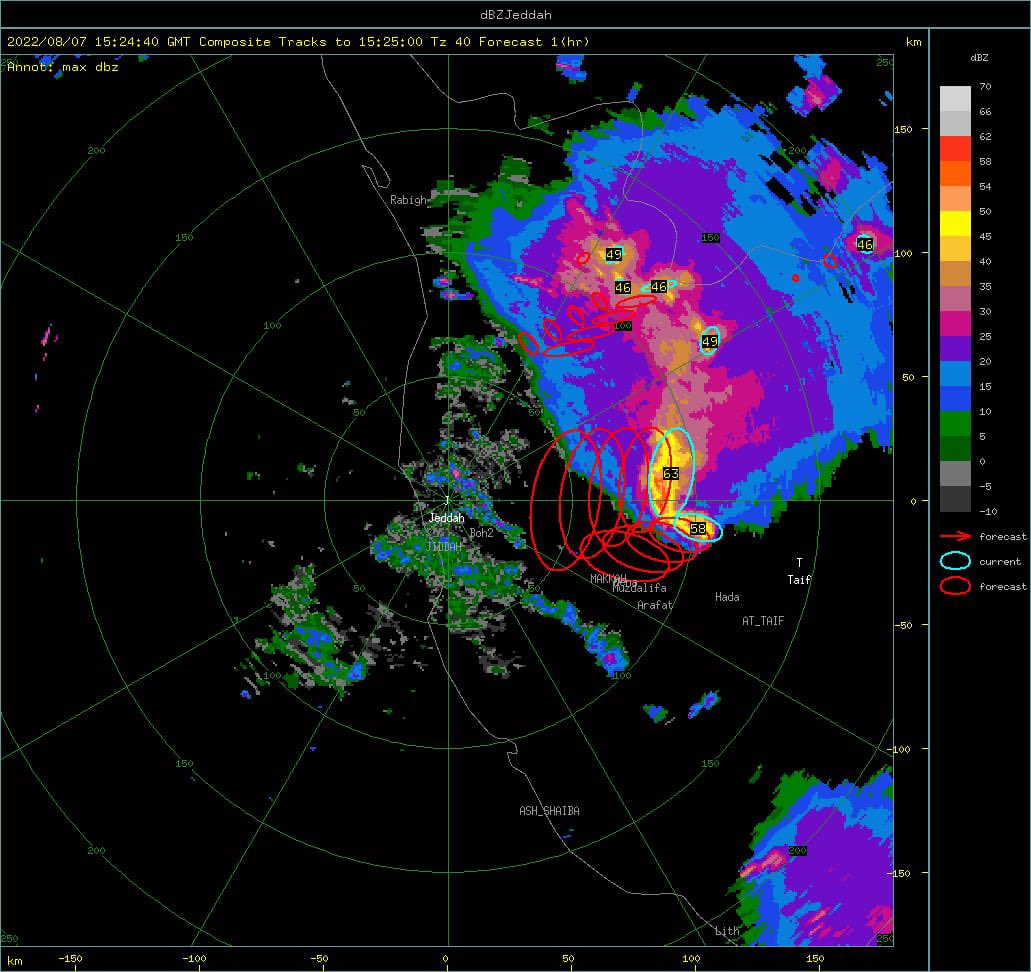Image resolution: width=1031 pixels, height=972 pixels.
Task: Click the Boh2 map label
Action: pyautogui.click(x=481, y=533)
